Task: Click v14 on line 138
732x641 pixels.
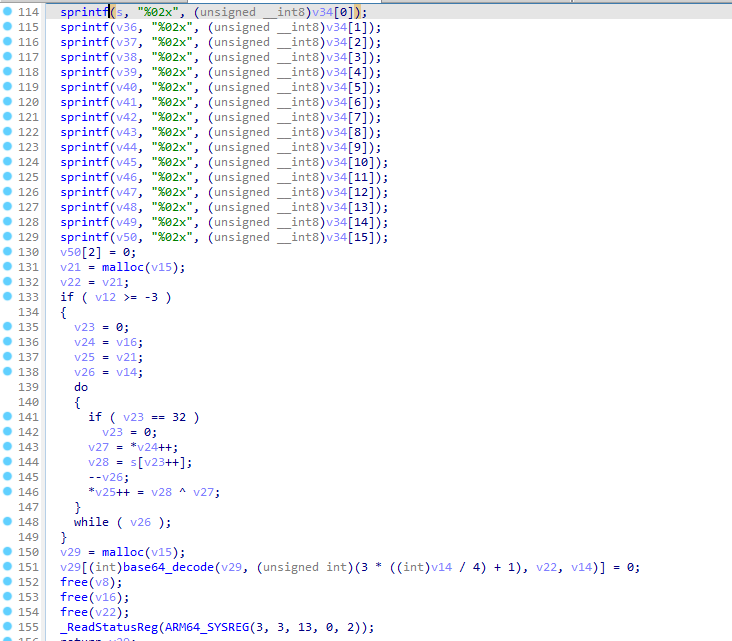Action: click(x=127, y=372)
